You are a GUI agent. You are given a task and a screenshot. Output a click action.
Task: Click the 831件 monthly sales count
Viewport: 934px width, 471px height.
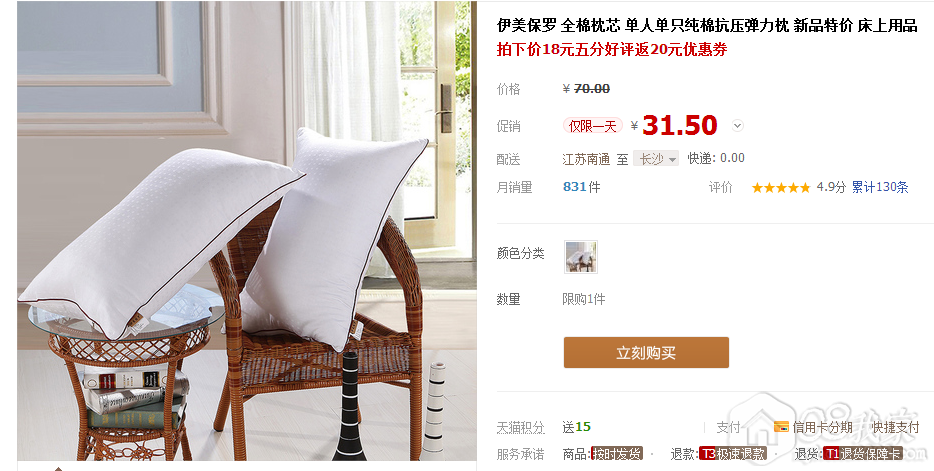(581, 187)
